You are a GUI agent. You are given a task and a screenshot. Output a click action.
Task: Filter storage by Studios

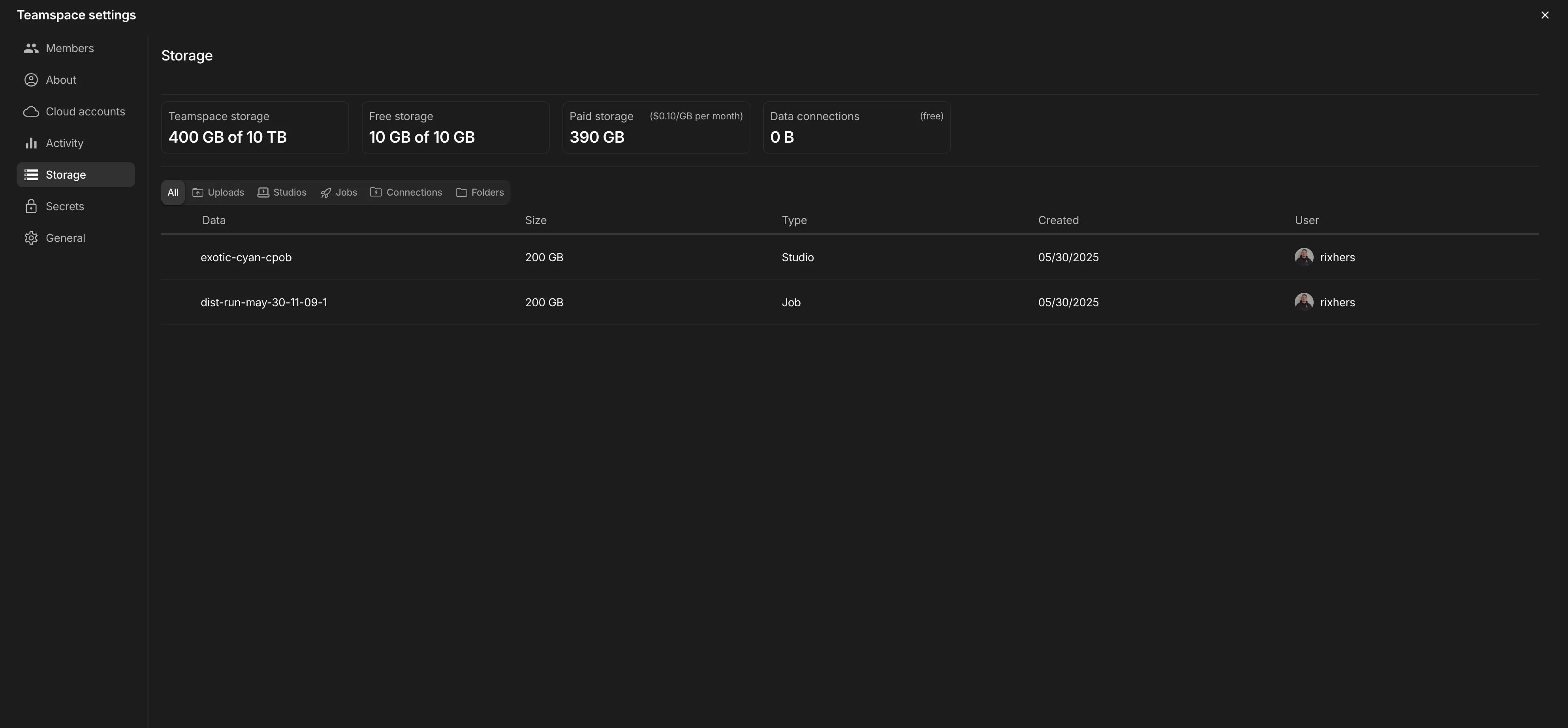tap(282, 192)
